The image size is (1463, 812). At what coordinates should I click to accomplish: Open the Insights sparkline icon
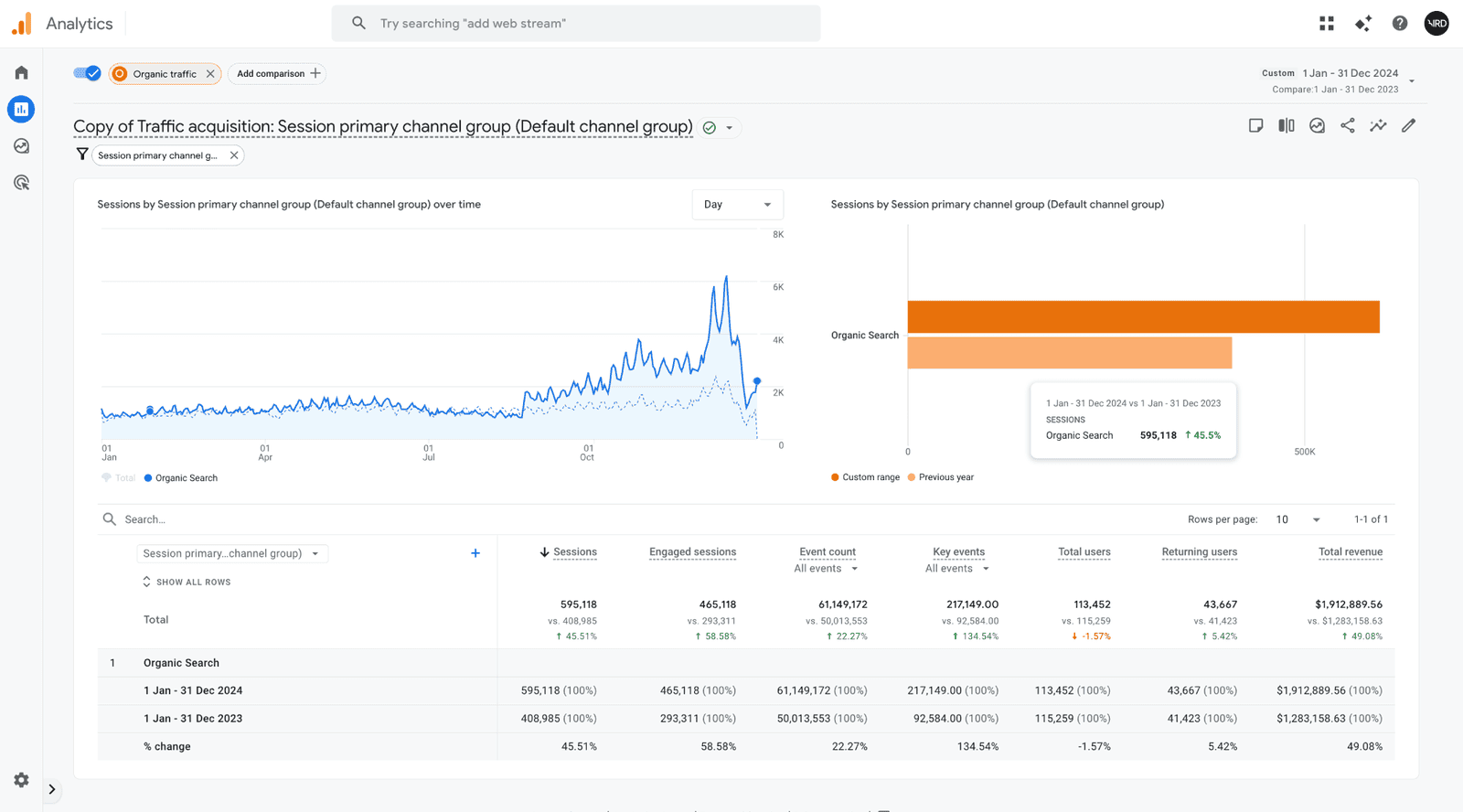tap(1378, 126)
